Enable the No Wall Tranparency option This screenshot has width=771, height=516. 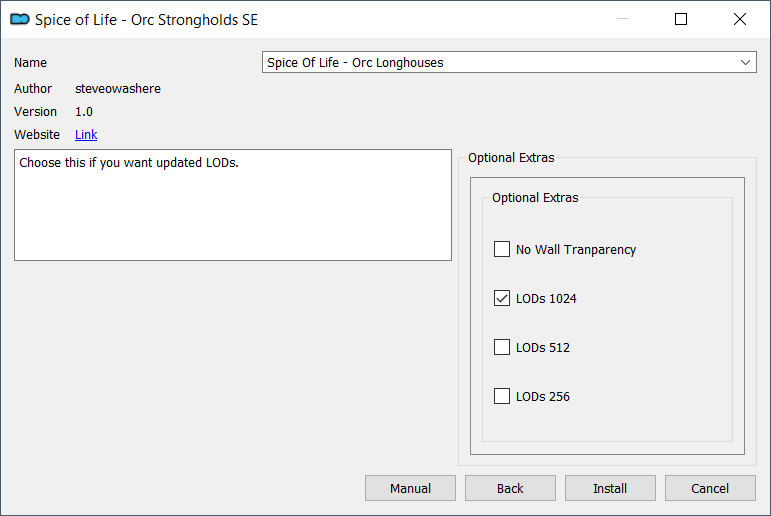pos(502,249)
